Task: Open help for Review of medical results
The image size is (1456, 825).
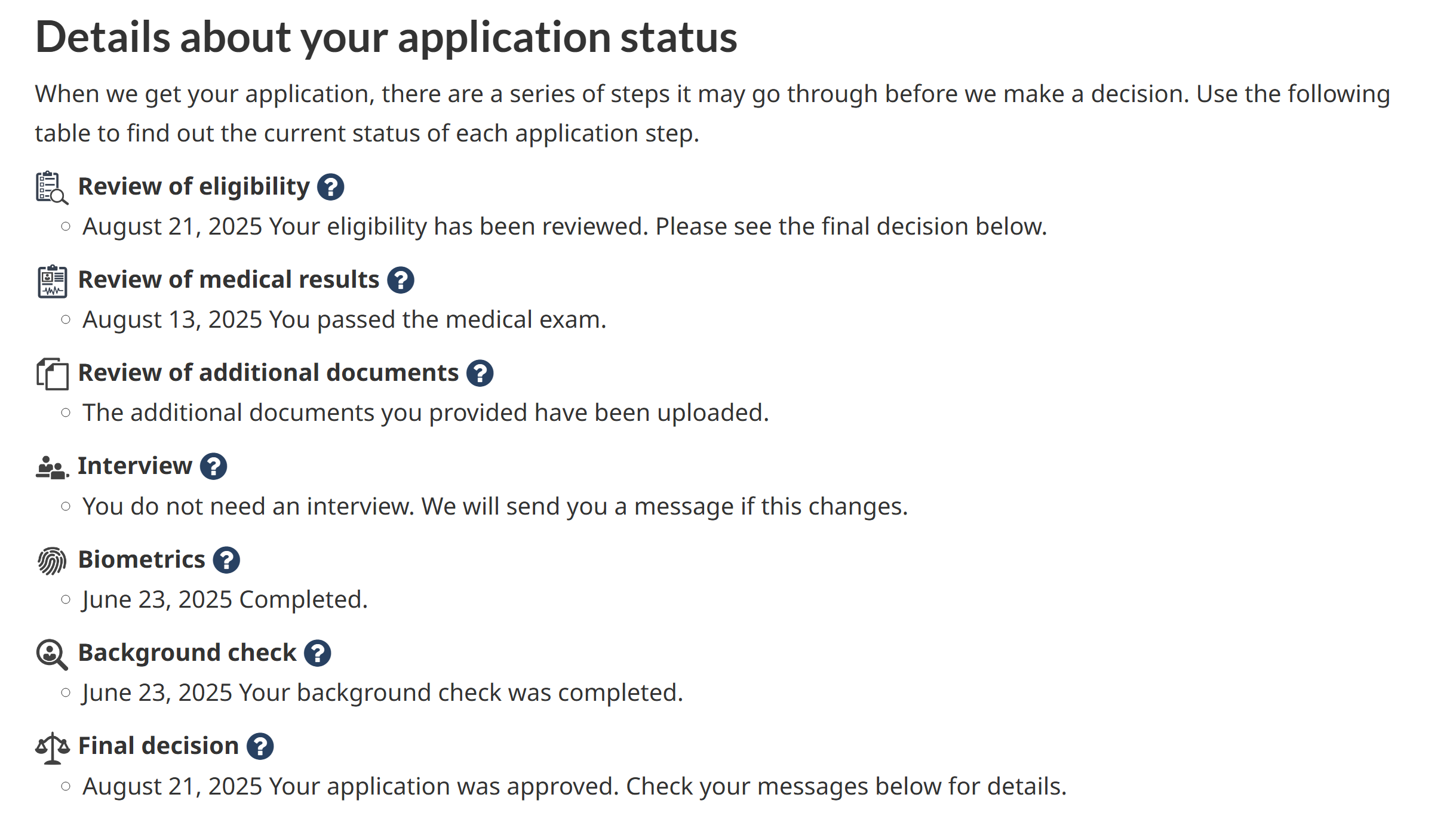Action: click(400, 280)
